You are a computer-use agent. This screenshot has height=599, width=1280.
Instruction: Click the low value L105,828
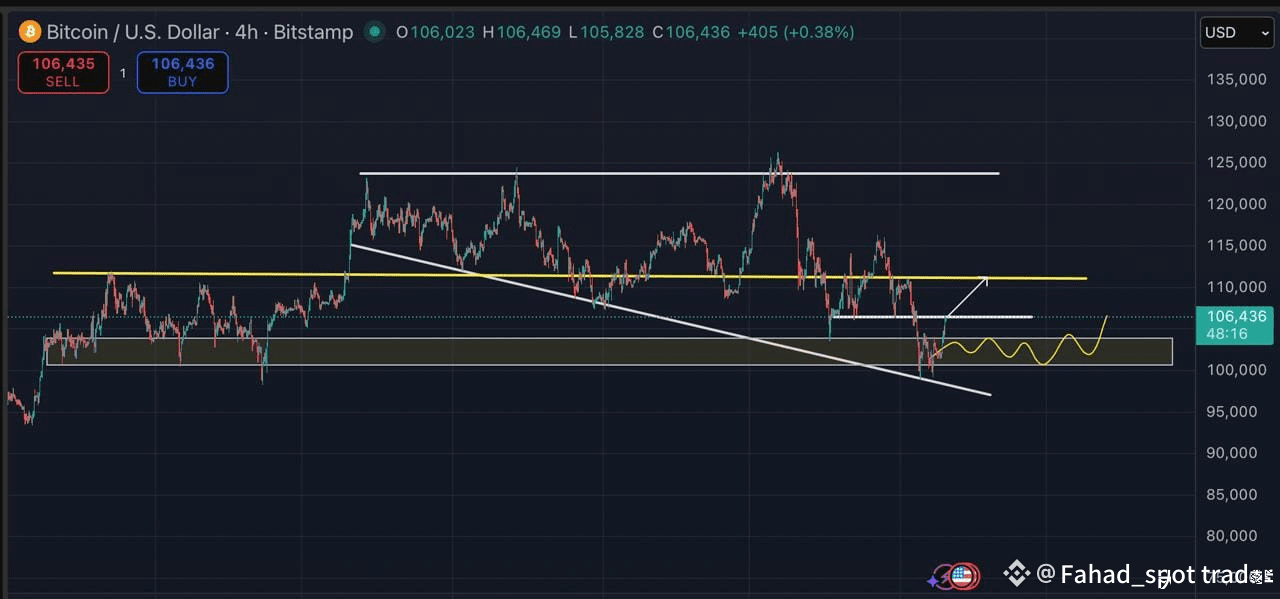pyautogui.click(x=605, y=32)
